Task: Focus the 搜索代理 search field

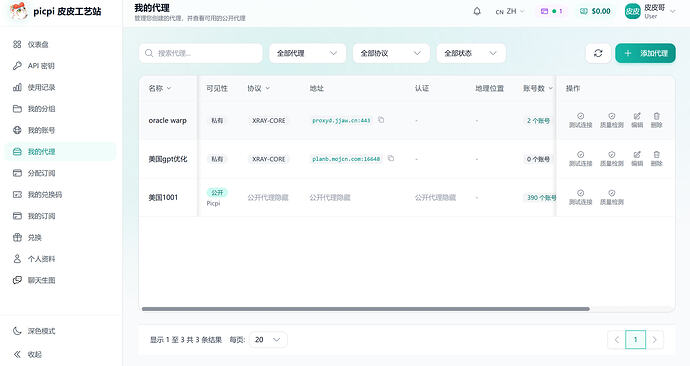Action: [x=201, y=53]
